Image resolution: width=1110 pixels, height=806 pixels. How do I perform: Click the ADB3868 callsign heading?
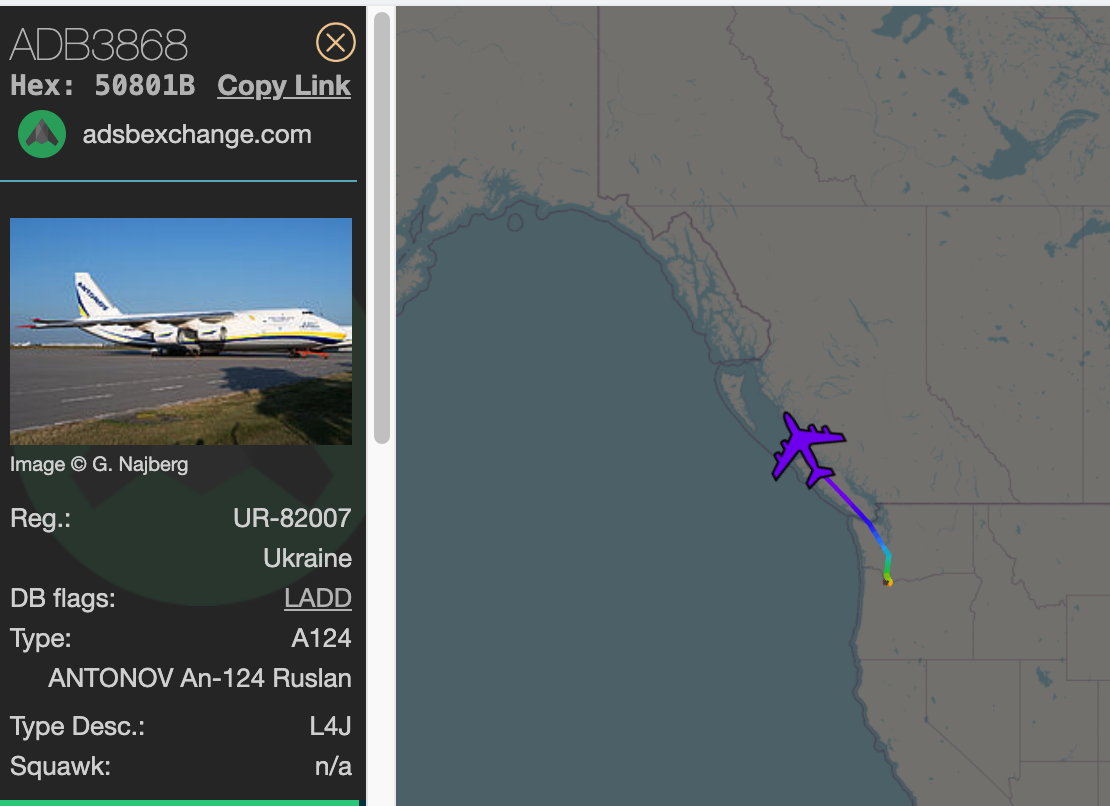99,44
